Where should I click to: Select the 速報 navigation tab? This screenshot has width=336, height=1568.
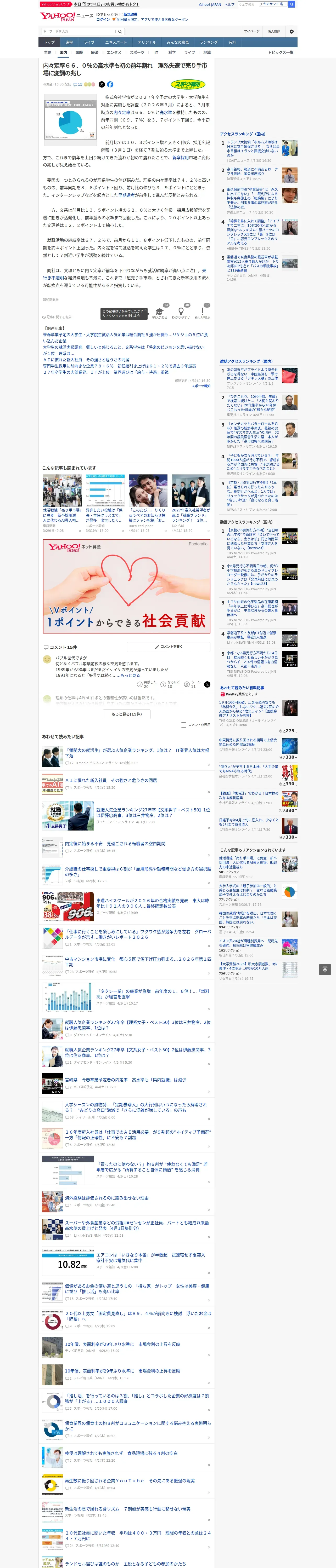point(69,43)
